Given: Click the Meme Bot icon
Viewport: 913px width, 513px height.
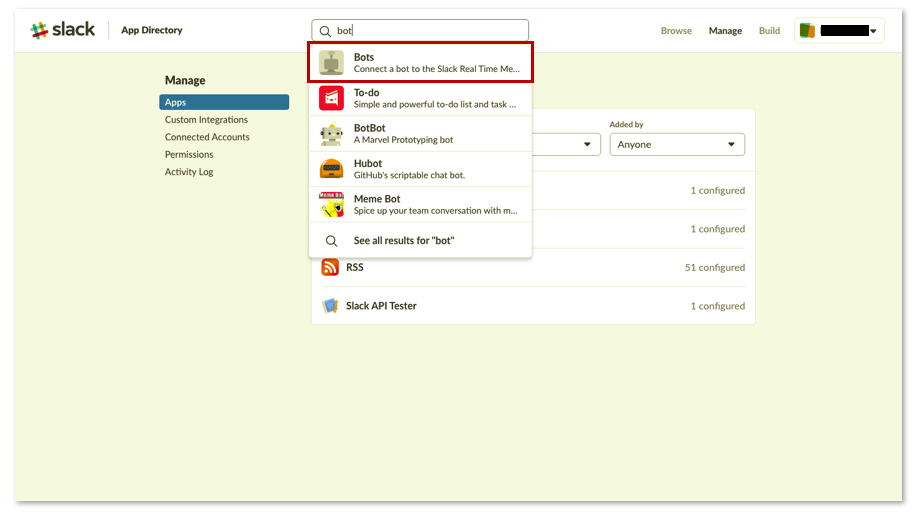Looking at the screenshot, I should [x=331, y=204].
